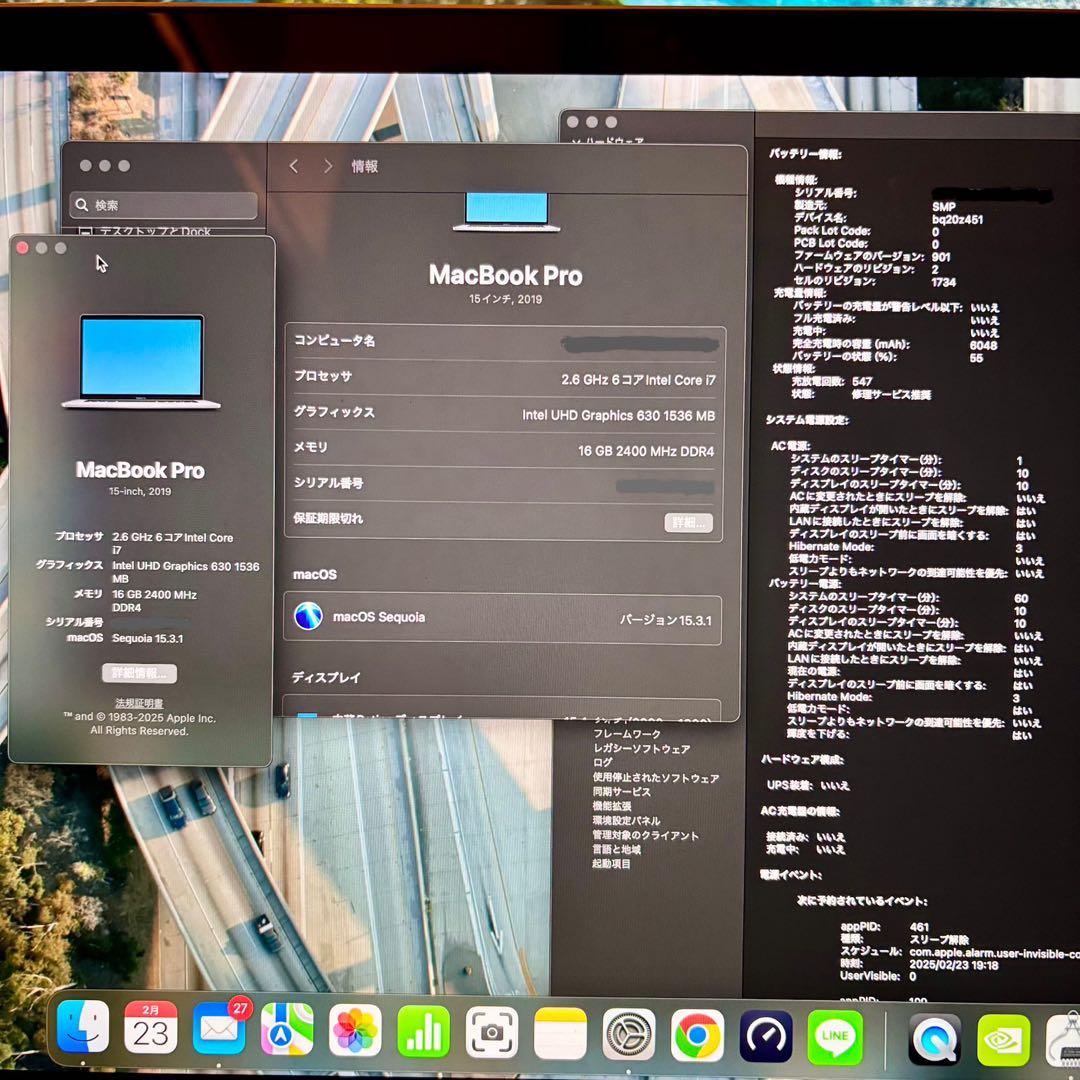Select フレームワーク in System Information sidebar

tap(627, 734)
